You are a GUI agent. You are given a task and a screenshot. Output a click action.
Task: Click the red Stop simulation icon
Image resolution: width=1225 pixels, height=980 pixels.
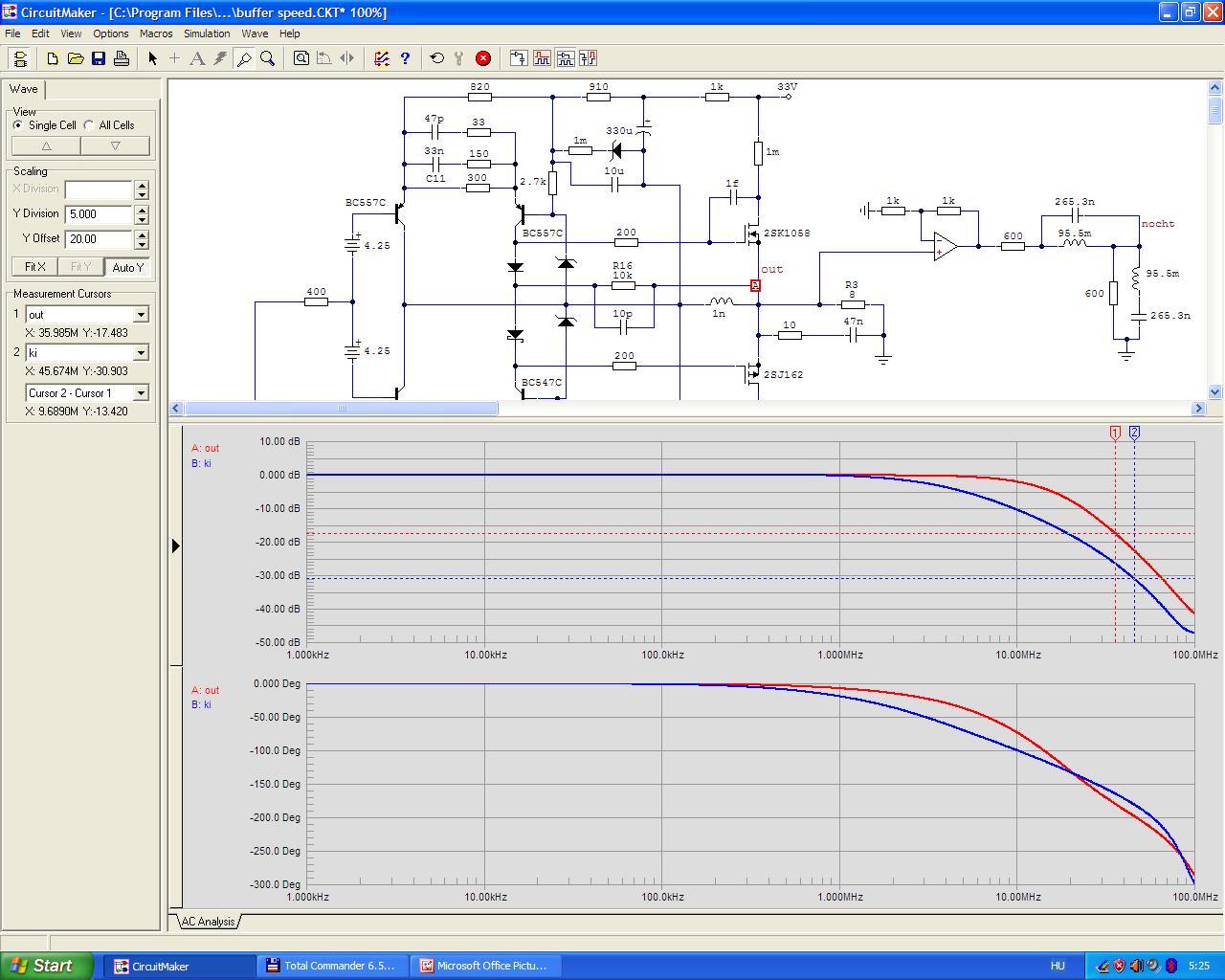(x=483, y=58)
